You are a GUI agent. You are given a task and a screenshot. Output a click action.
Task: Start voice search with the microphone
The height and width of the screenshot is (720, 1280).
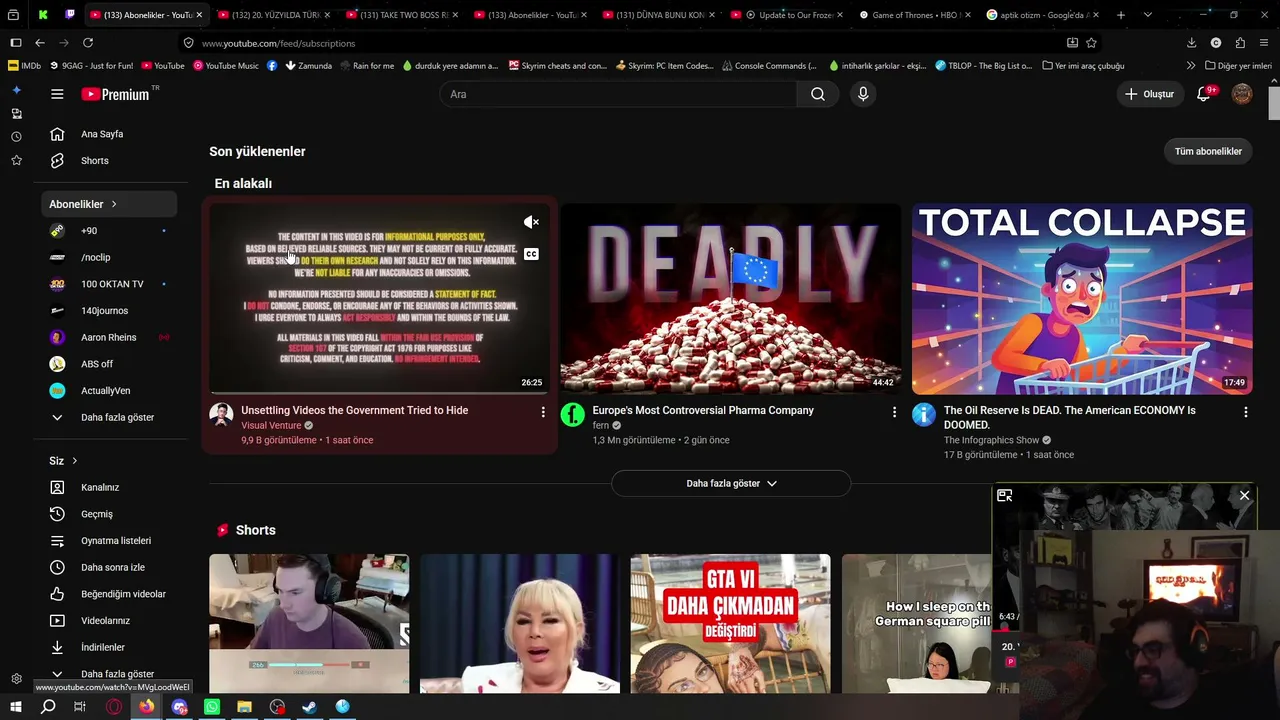coord(863,94)
